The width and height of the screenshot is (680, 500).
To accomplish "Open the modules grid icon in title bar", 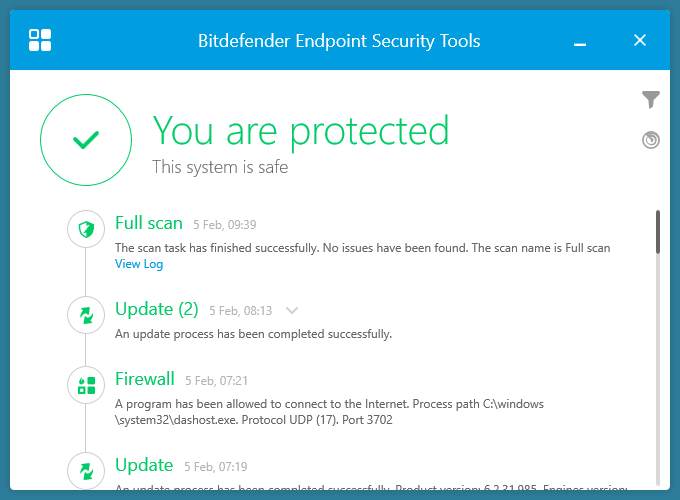I will [x=41, y=40].
